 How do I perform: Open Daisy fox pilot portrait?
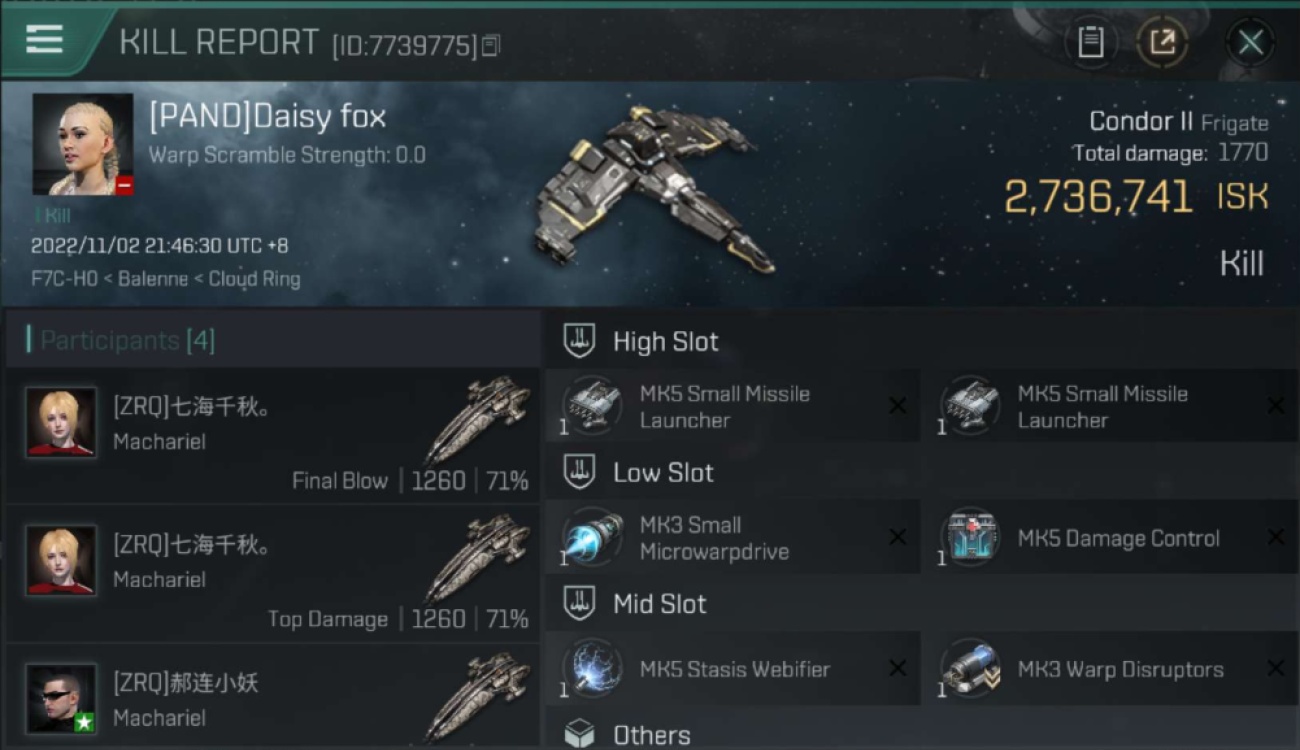82,144
